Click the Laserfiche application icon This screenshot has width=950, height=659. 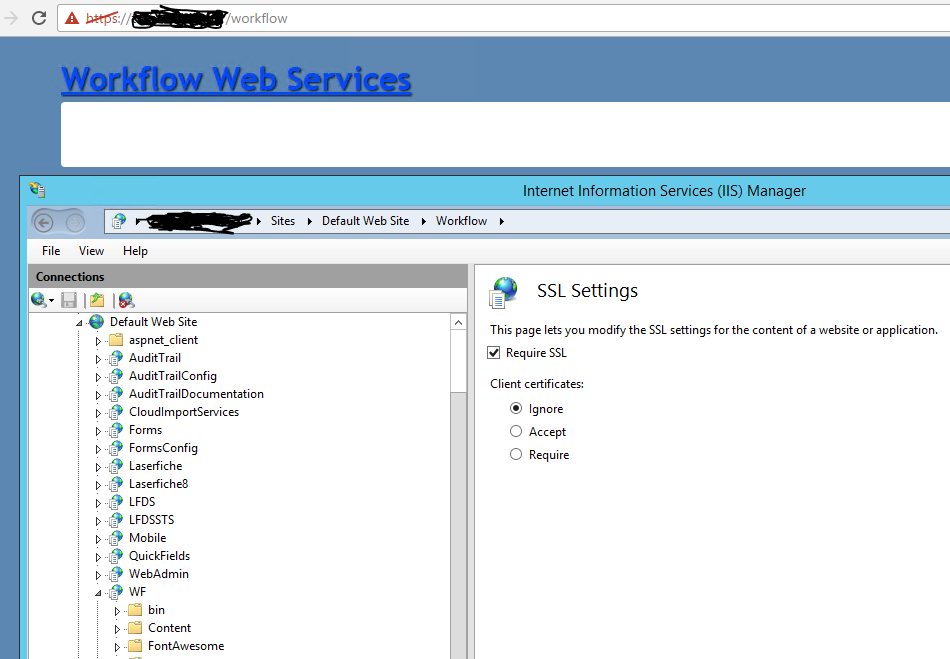(116, 466)
